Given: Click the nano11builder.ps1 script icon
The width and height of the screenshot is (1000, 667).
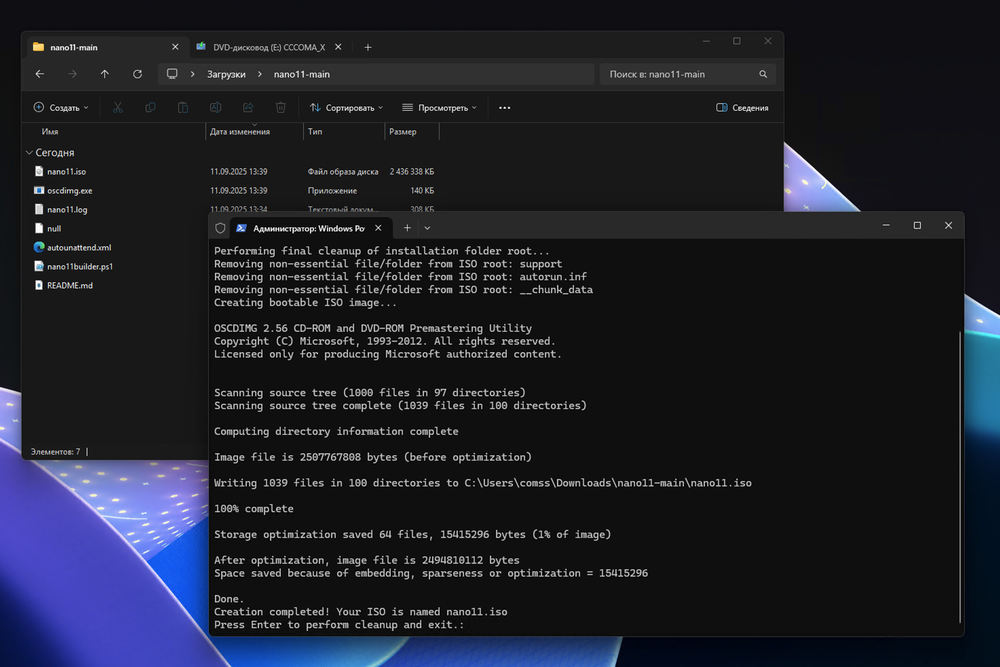Looking at the screenshot, I should tap(39, 266).
